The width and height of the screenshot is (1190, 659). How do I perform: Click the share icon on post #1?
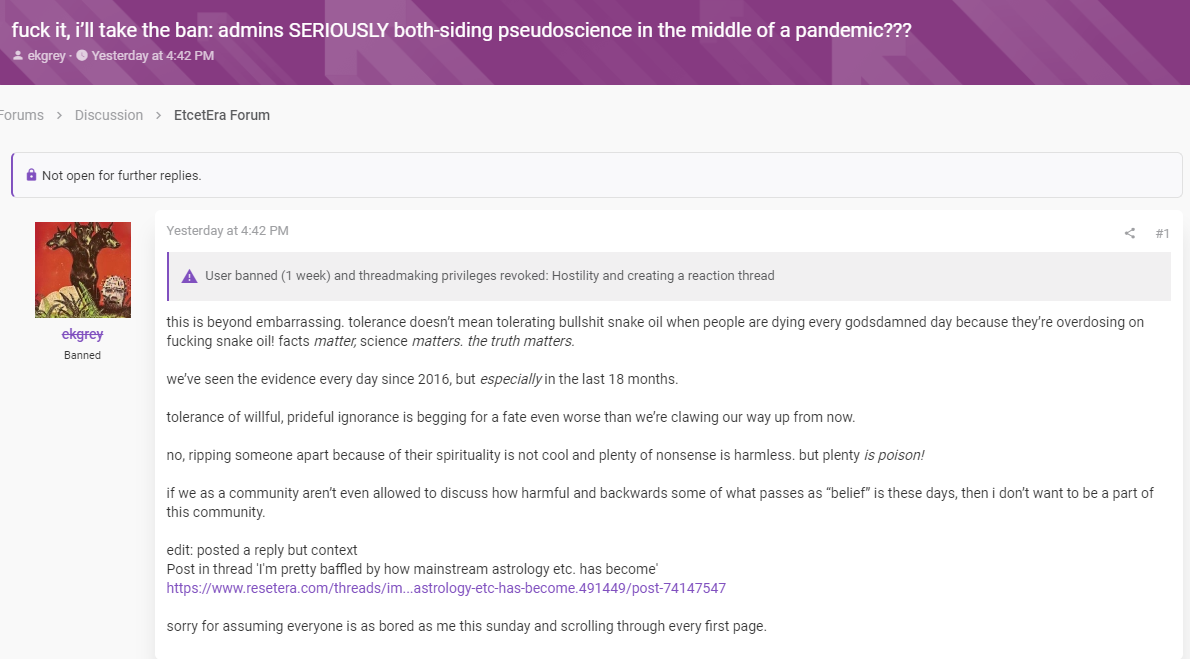click(1129, 233)
